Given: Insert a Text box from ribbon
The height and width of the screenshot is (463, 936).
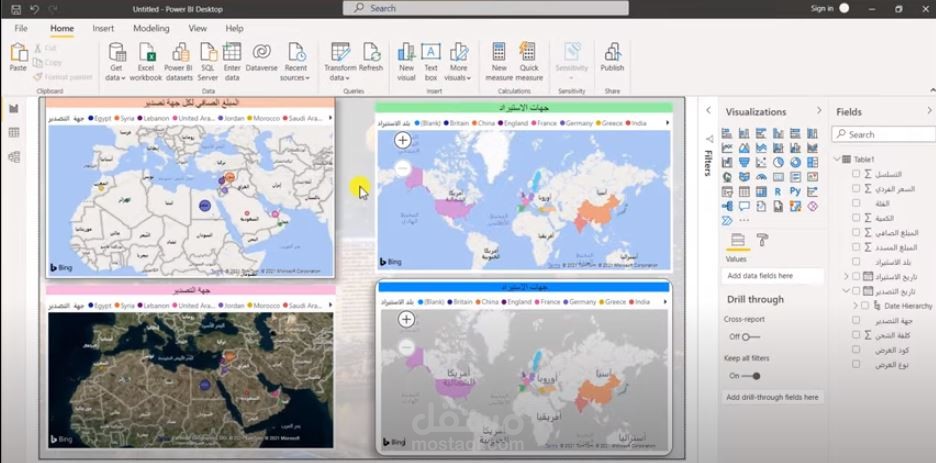Looking at the screenshot, I should pyautogui.click(x=431, y=61).
